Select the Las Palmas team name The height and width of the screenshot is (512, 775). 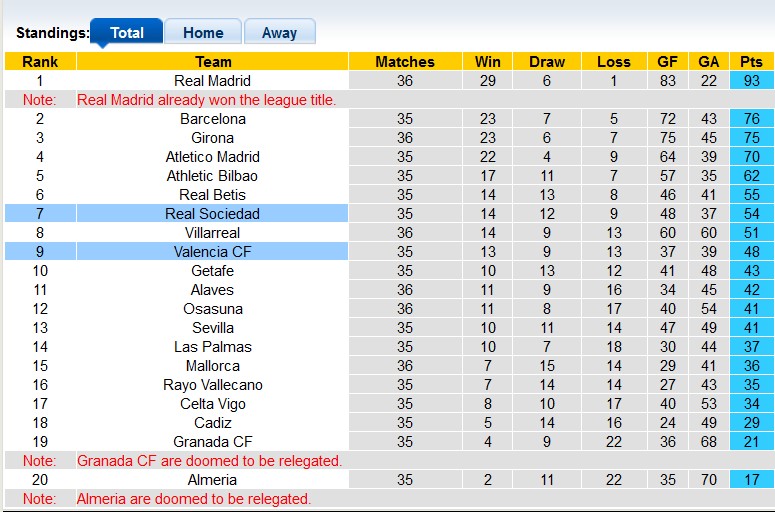(x=212, y=347)
